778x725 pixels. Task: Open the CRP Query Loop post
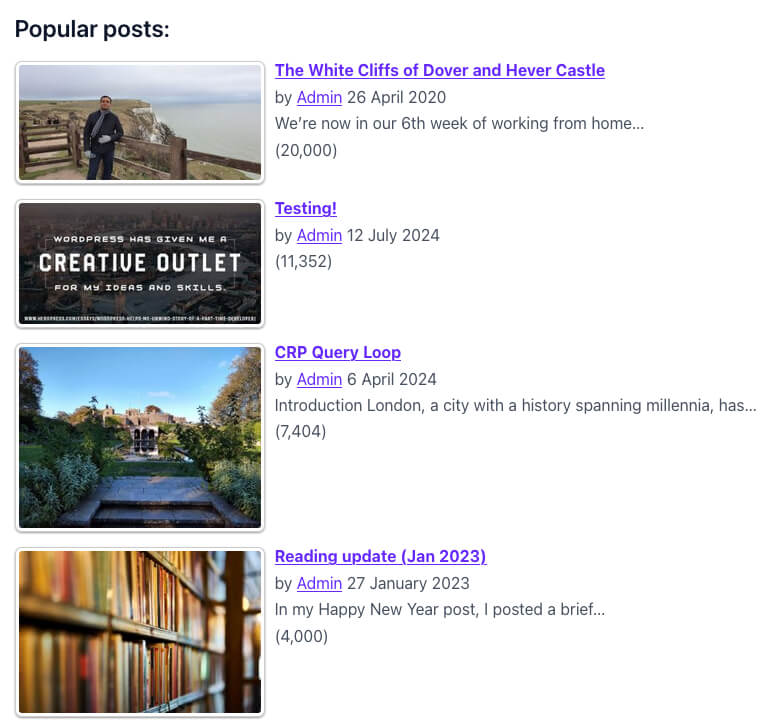(338, 352)
